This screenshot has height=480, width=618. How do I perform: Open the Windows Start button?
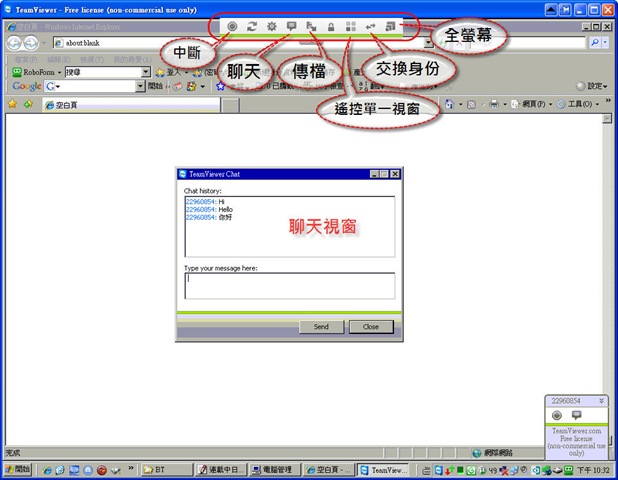pos(19,468)
